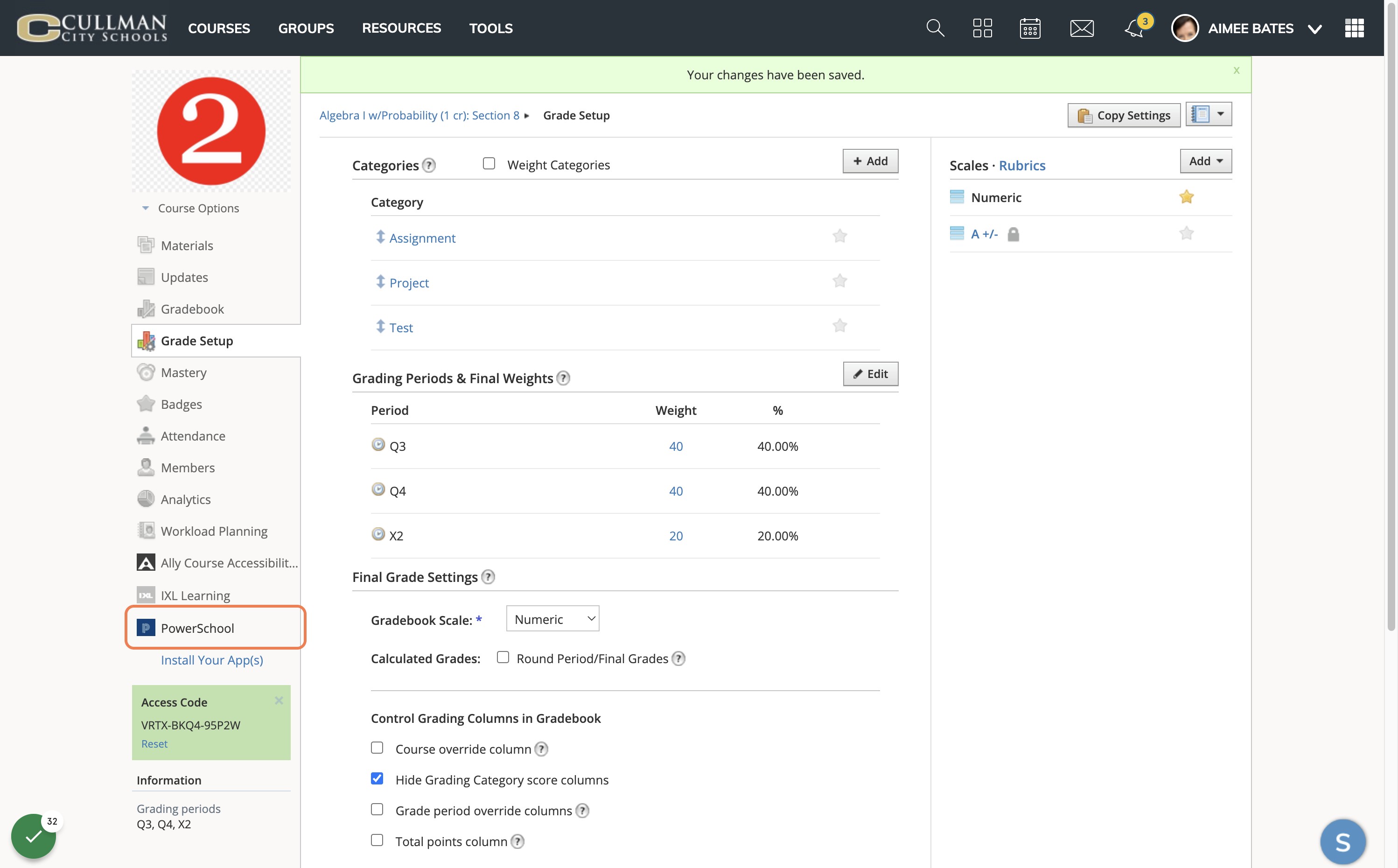Click the green checkmark badge with 32
This screenshot has height=868, width=1398.
(33, 835)
